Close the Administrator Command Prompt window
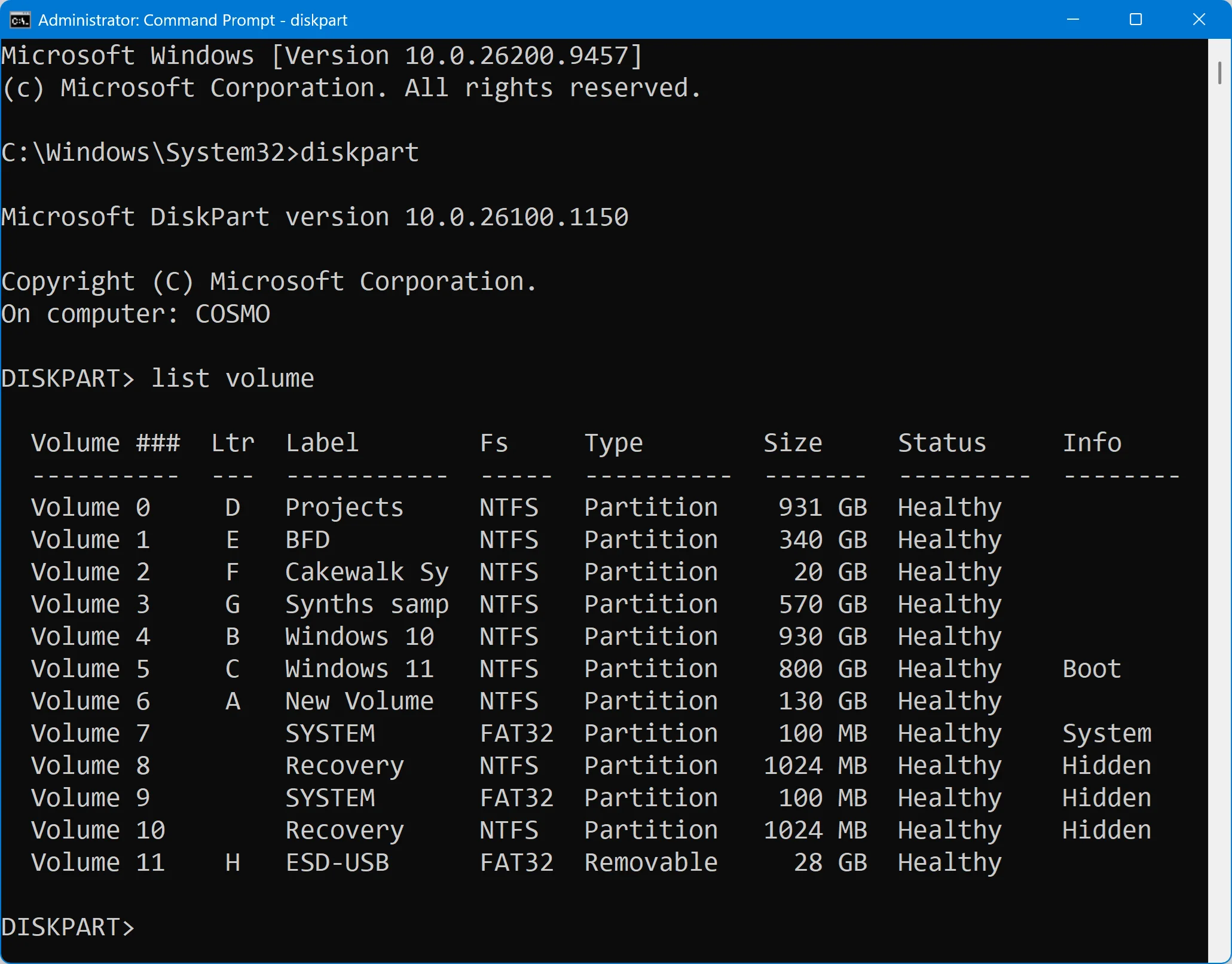Image resolution: width=1232 pixels, height=964 pixels. click(x=1199, y=20)
